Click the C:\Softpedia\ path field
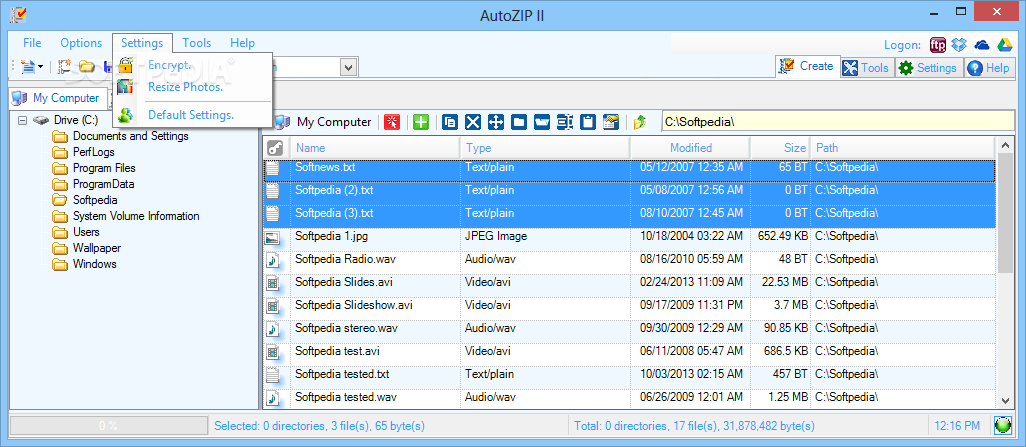The image size is (1026, 447). click(x=838, y=122)
